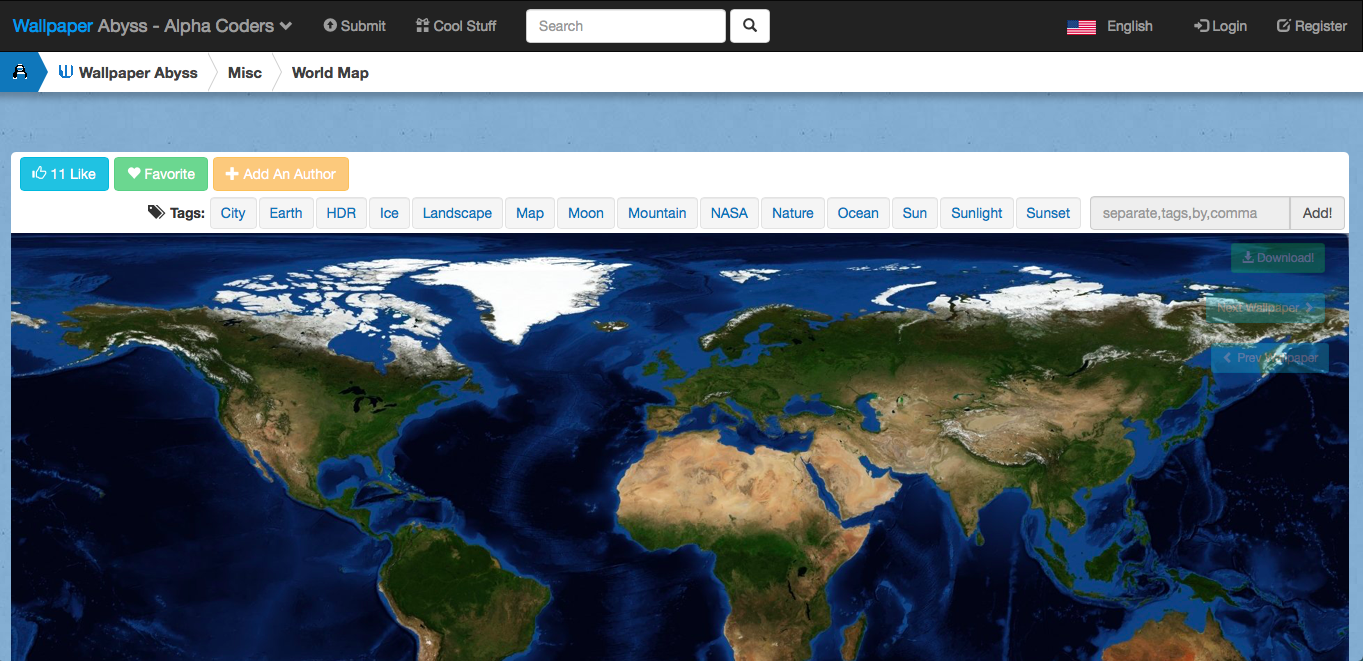Viewport: 1363px width, 661px height.
Task: Click the Register link
Action: tap(1312, 26)
